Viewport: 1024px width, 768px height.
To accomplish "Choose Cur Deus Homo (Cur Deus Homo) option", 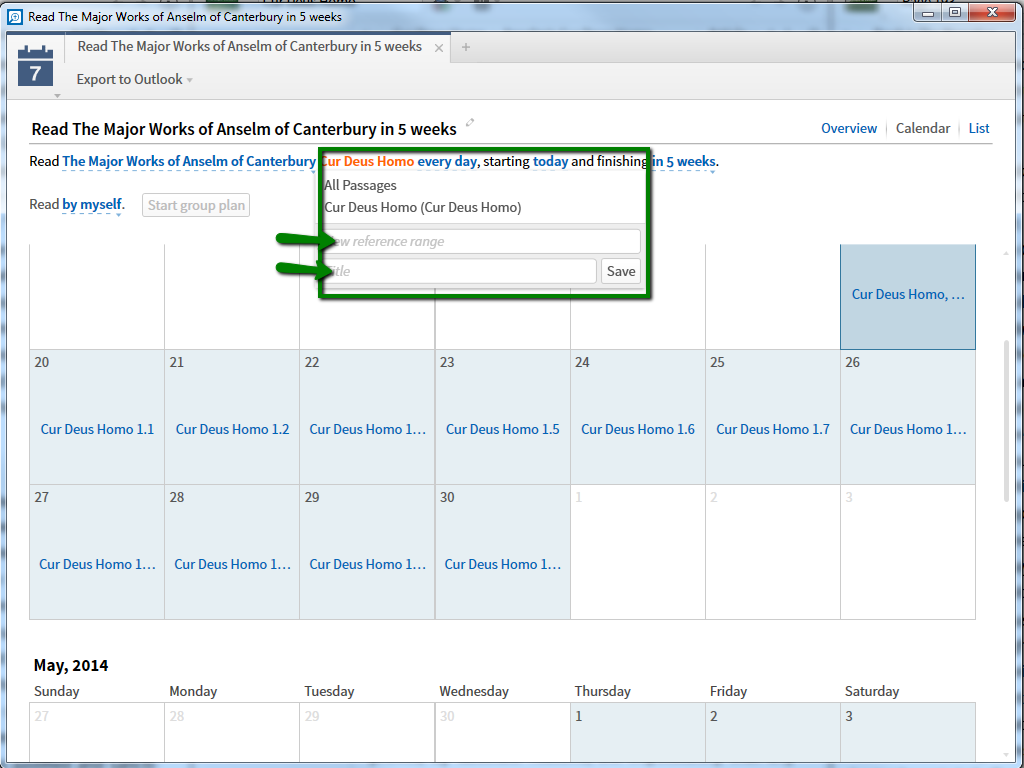I will [423, 208].
